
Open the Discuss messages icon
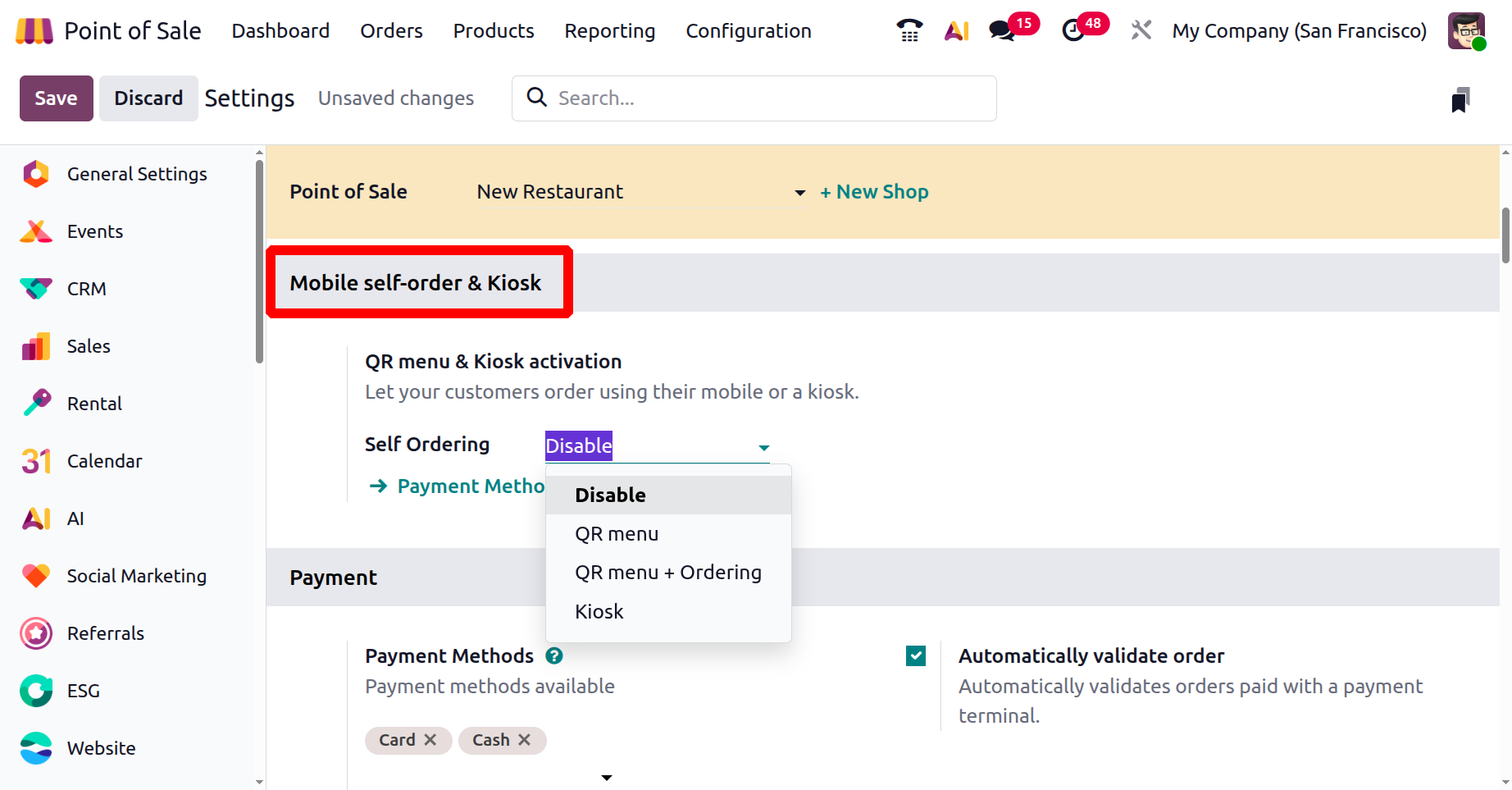point(1001,30)
